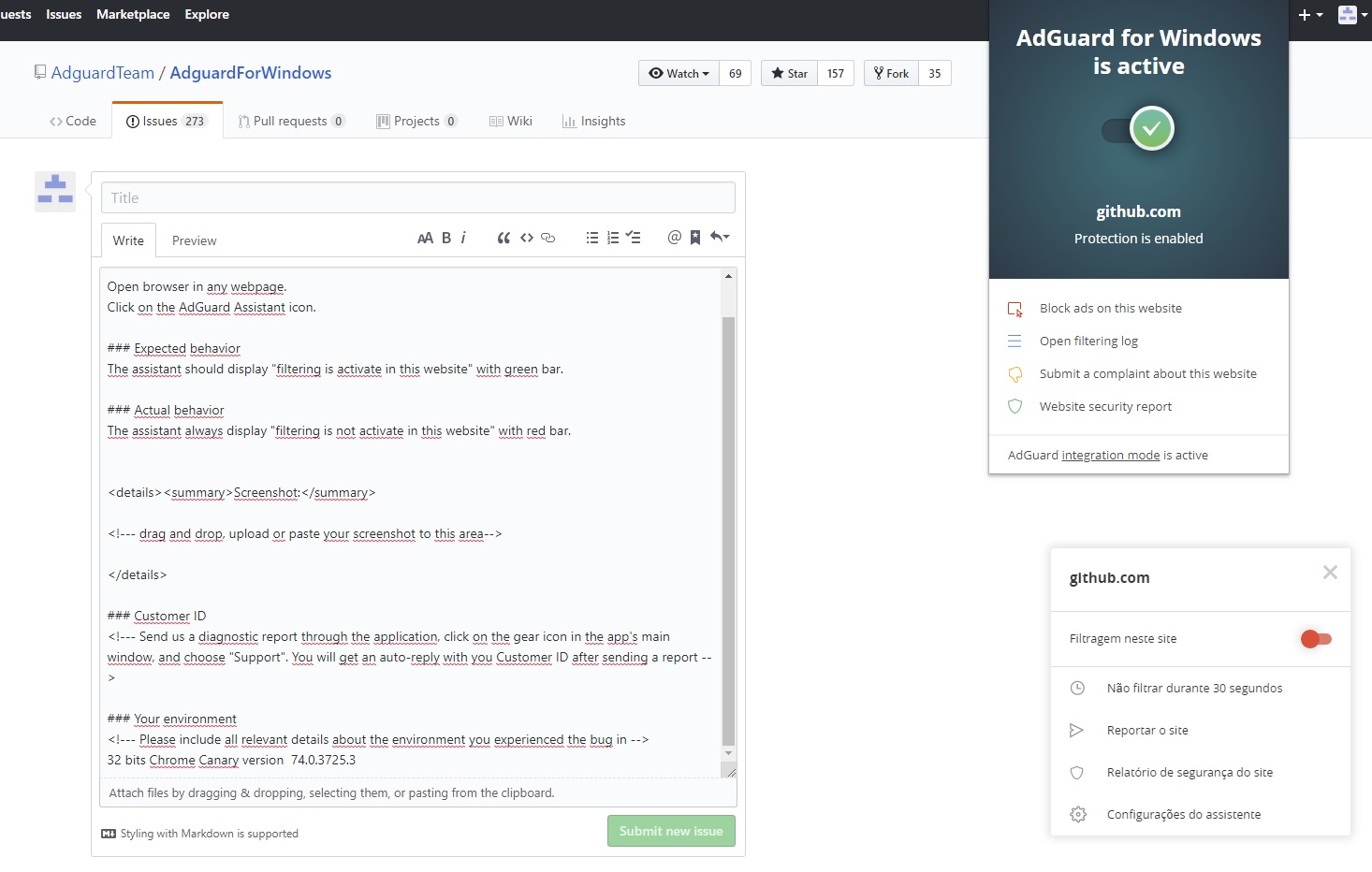The image size is (1372, 872).
Task: Toggle Filtragem neste site off
Action: pos(1315,639)
